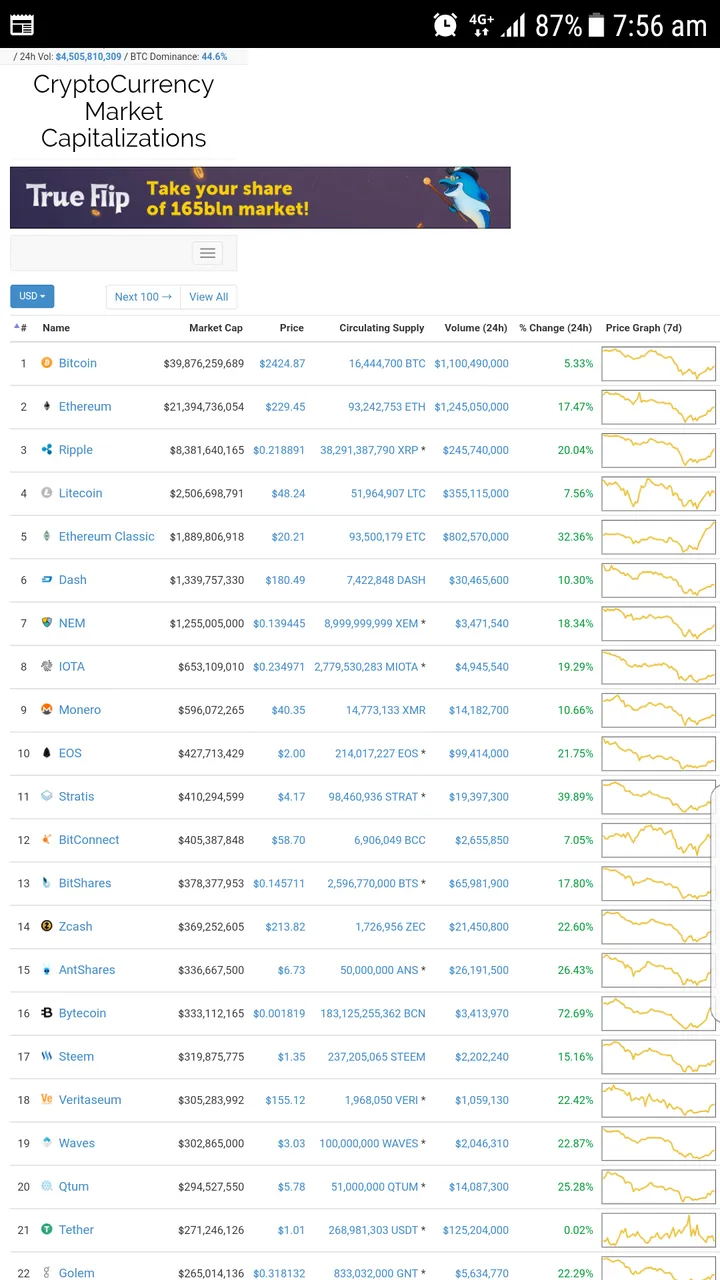Click the Litecoin logo icon
Image resolution: width=720 pixels, height=1280 pixels.
pyautogui.click(x=47, y=493)
